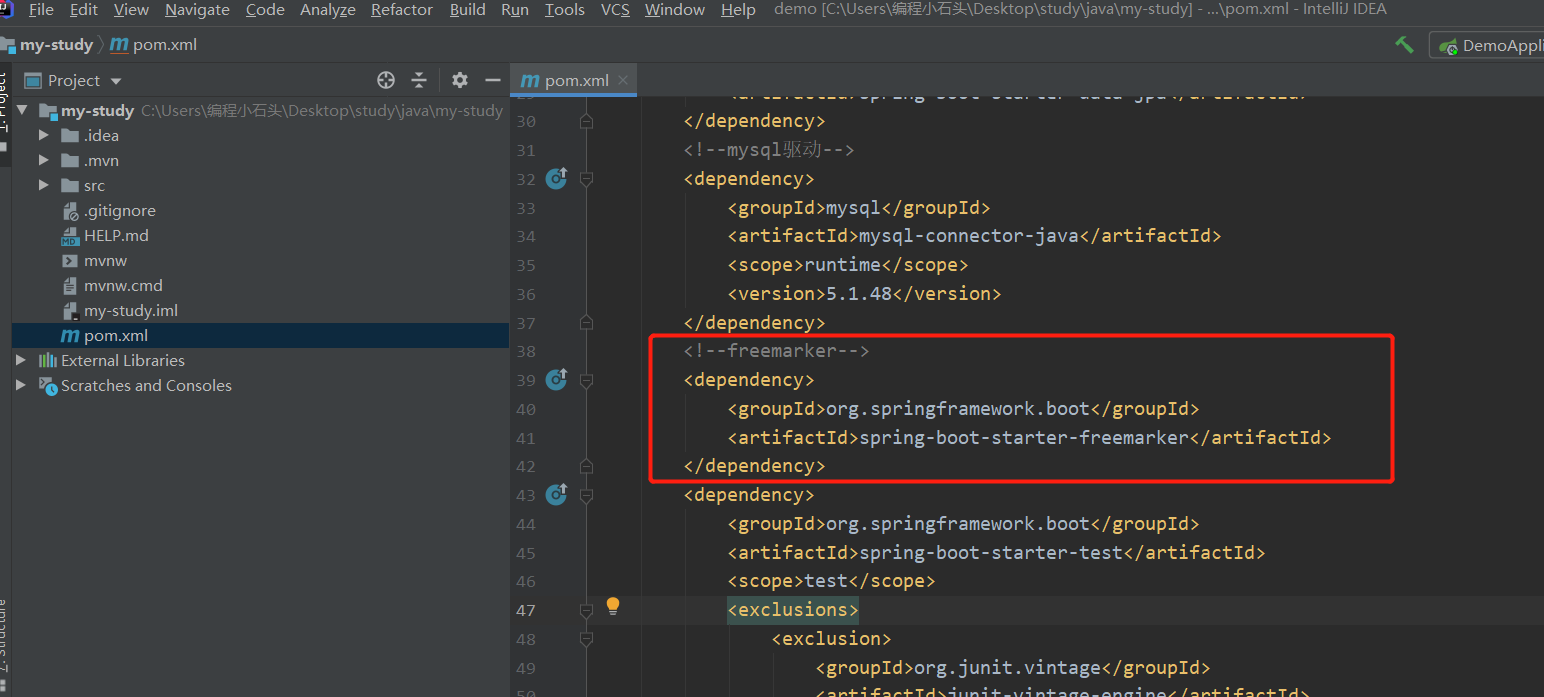Expand the .mvn folder

[43, 160]
